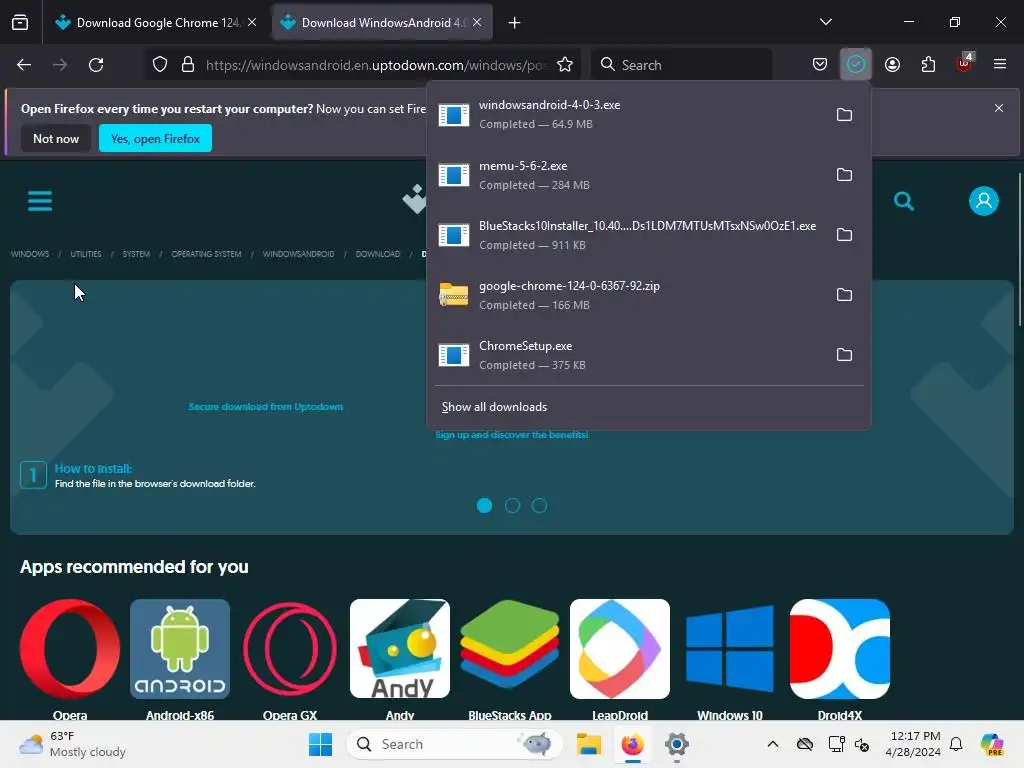Open the Windows Start button
Viewport: 1024px width, 768px height.
click(321, 744)
